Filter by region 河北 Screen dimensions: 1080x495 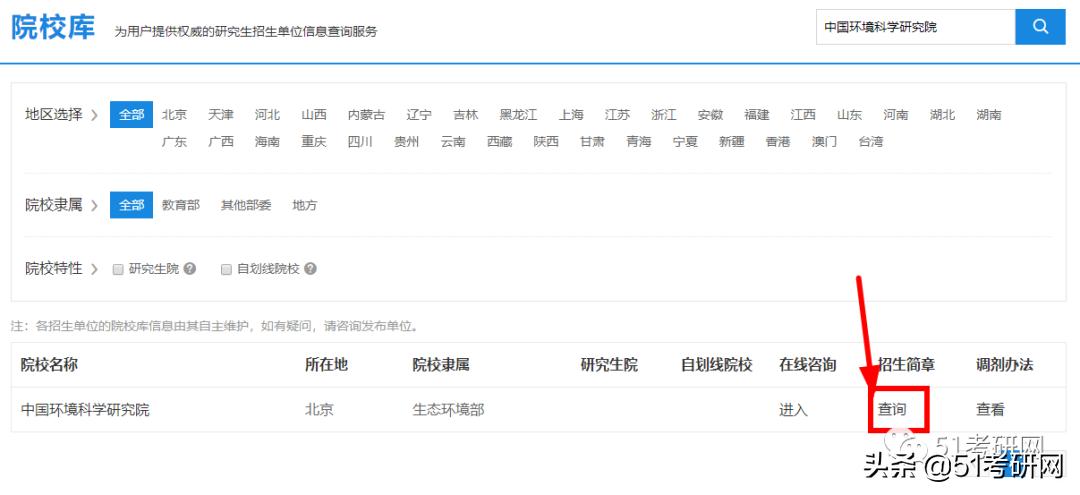tap(267, 114)
